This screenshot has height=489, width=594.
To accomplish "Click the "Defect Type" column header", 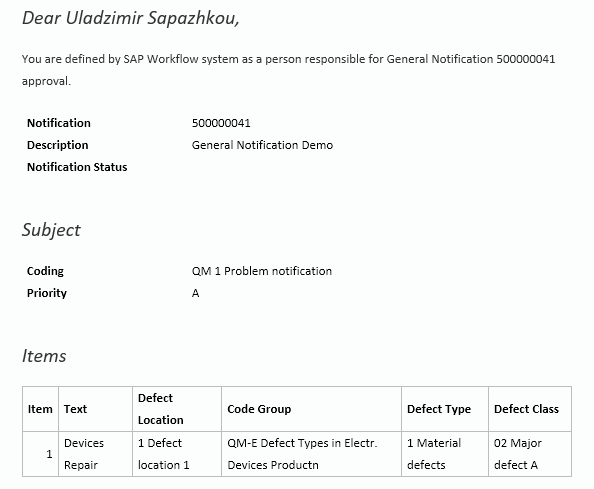I will pyautogui.click(x=439, y=409).
